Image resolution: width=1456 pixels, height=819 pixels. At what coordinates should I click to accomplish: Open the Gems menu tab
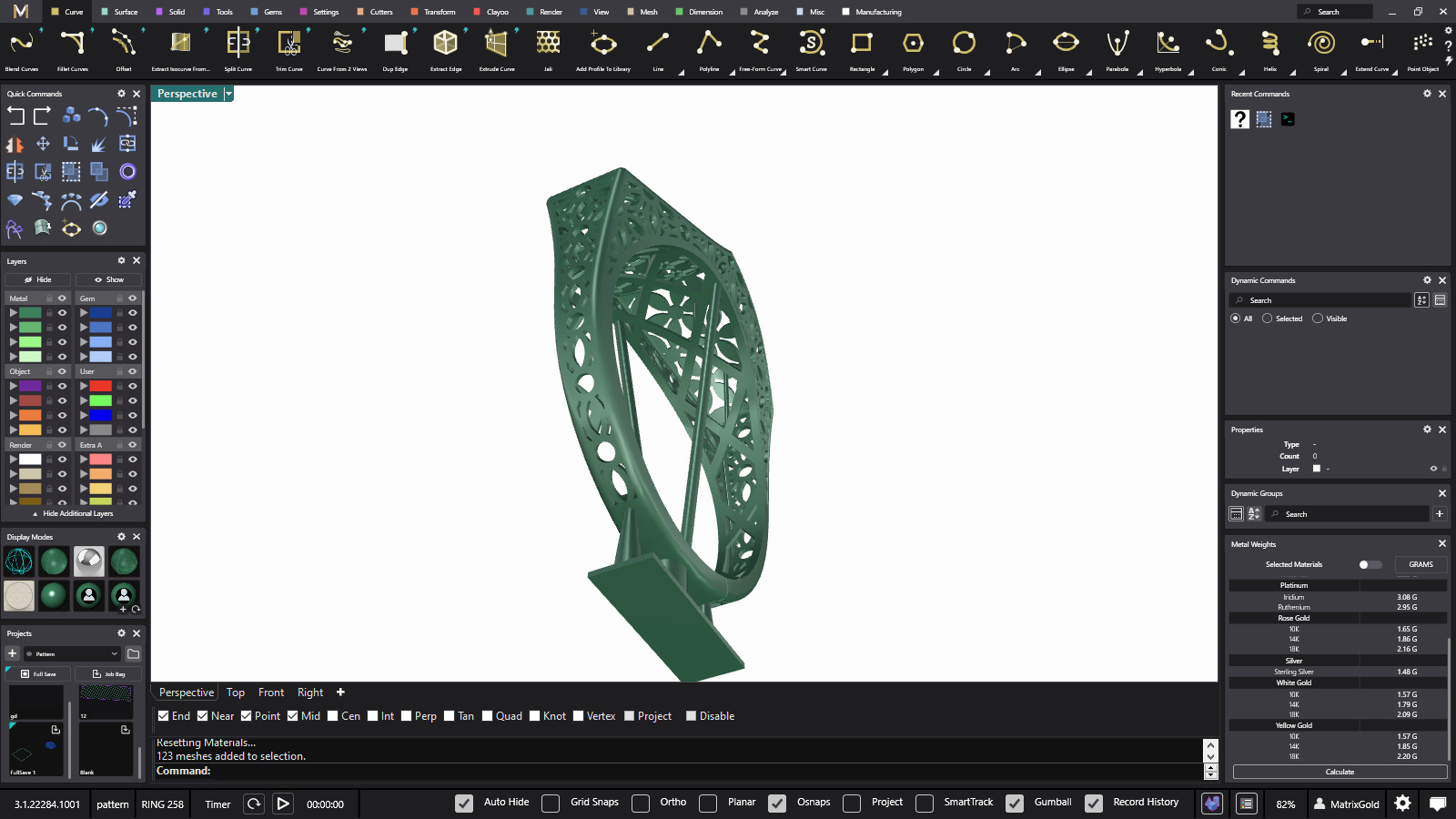click(x=268, y=12)
